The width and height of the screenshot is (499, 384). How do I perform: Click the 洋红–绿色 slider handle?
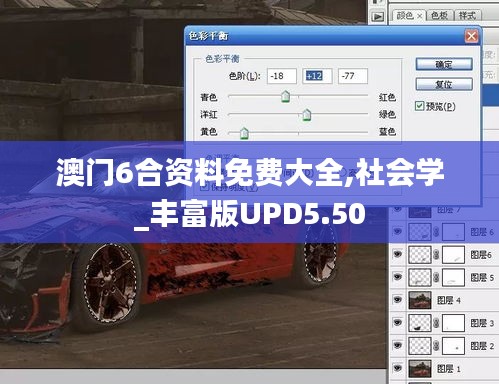point(306,115)
